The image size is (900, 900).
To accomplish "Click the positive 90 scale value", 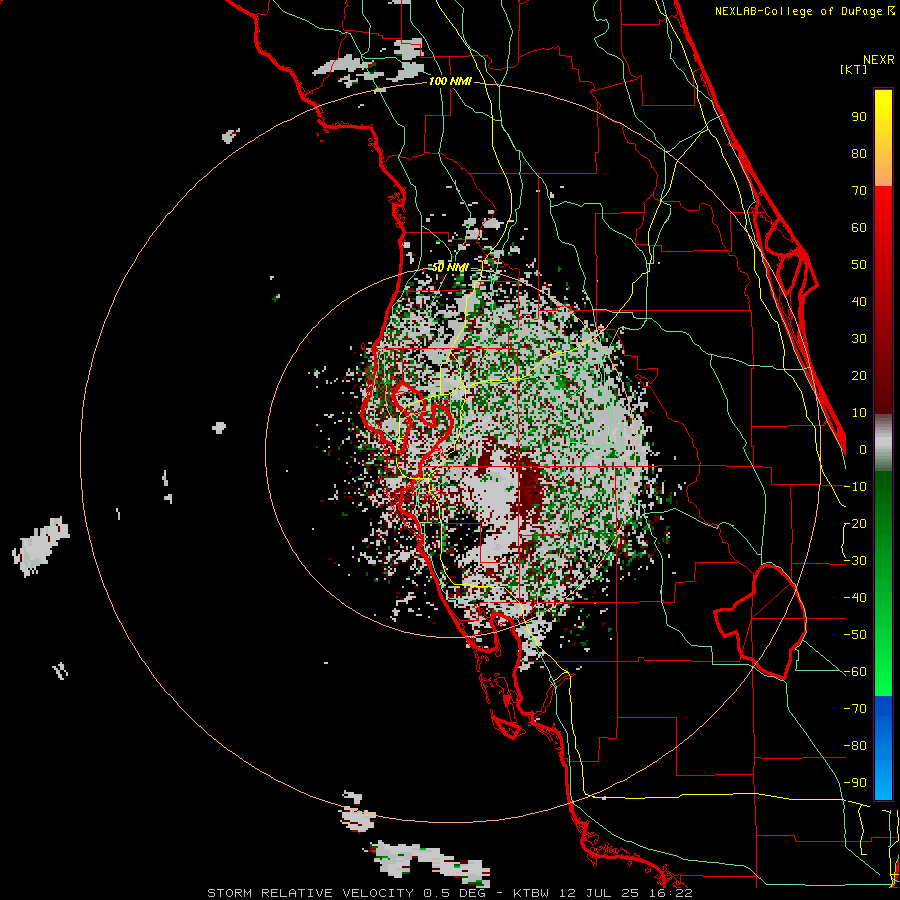I will tap(859, 117).
